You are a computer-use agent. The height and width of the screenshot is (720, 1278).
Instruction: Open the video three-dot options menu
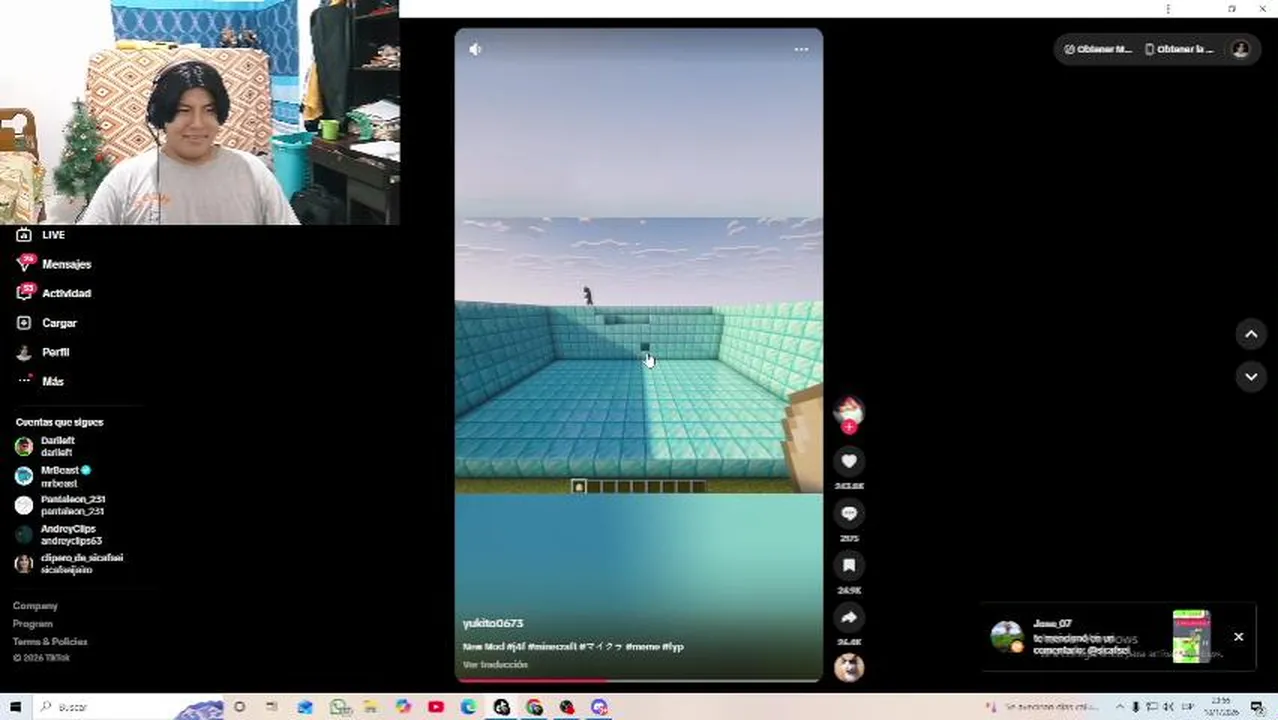coord(801,49)
